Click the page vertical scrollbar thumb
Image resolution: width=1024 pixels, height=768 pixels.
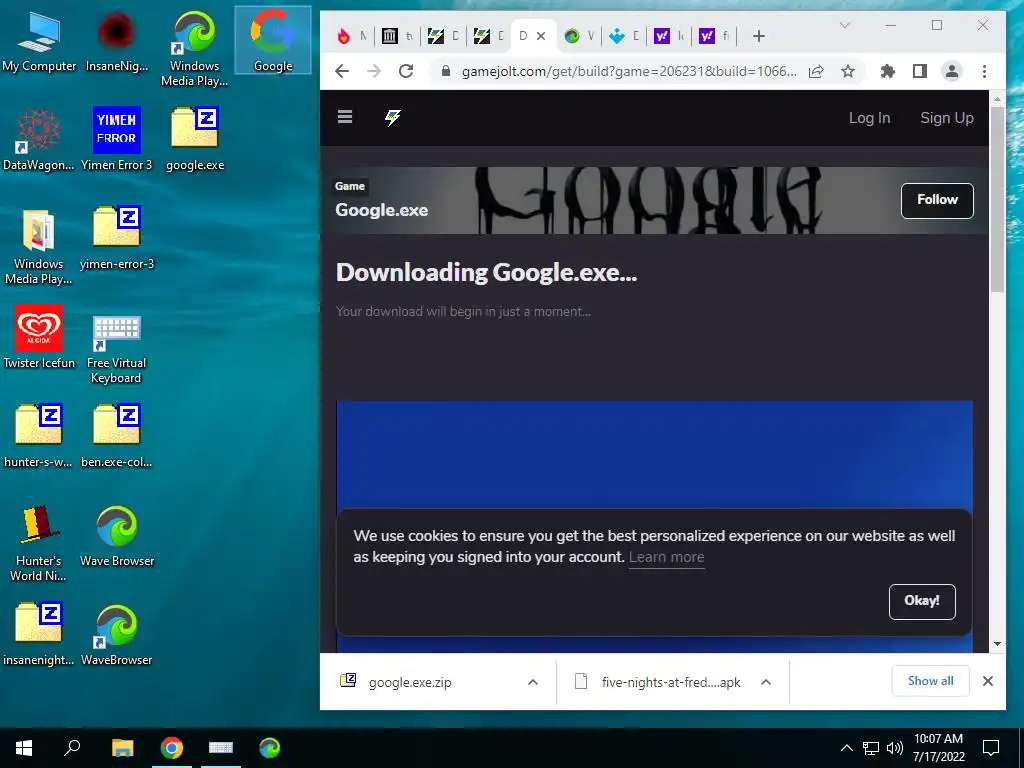click(997, 199)
